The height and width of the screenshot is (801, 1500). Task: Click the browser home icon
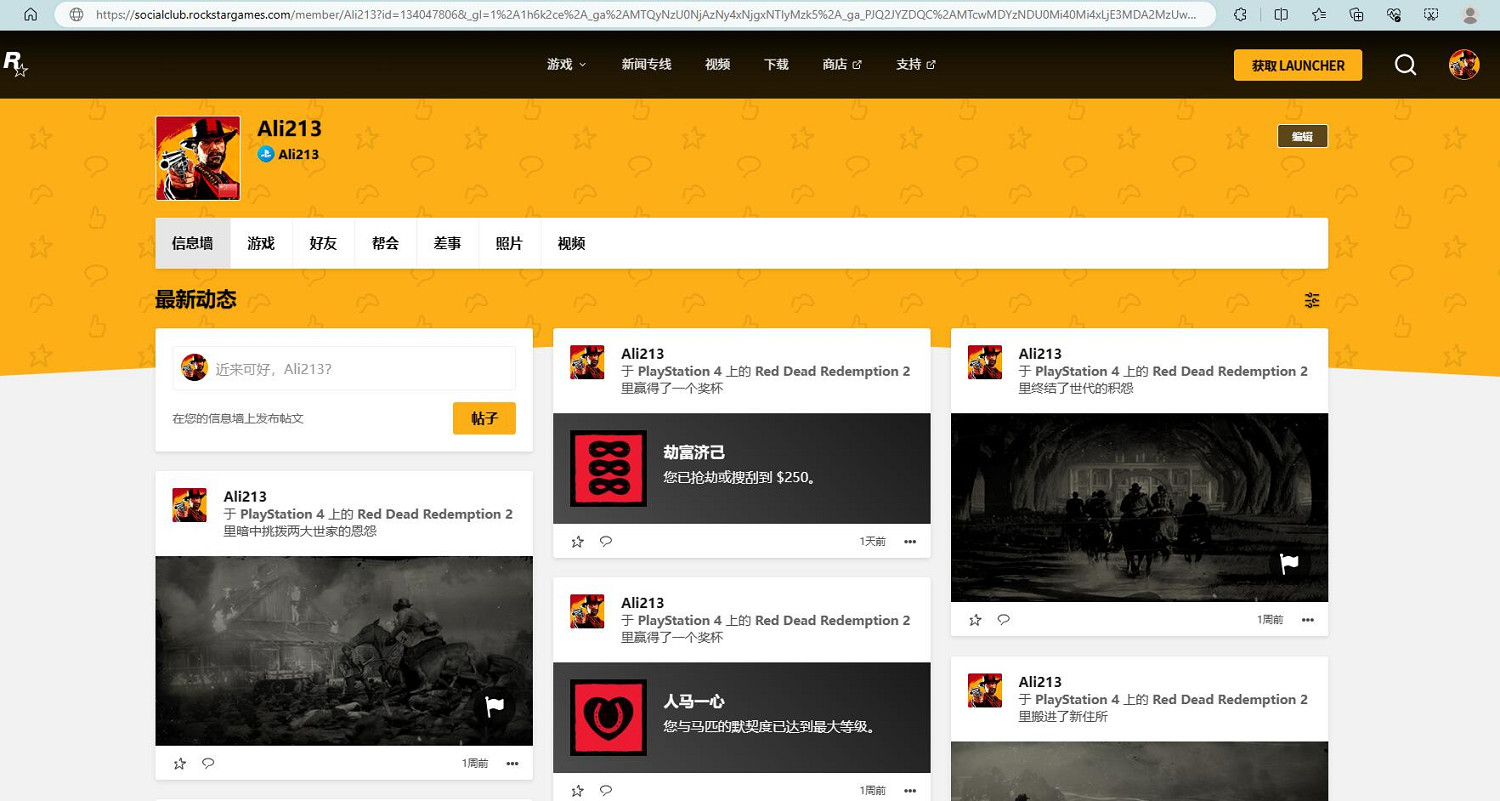pyautogui.click(x=28, y=14)
